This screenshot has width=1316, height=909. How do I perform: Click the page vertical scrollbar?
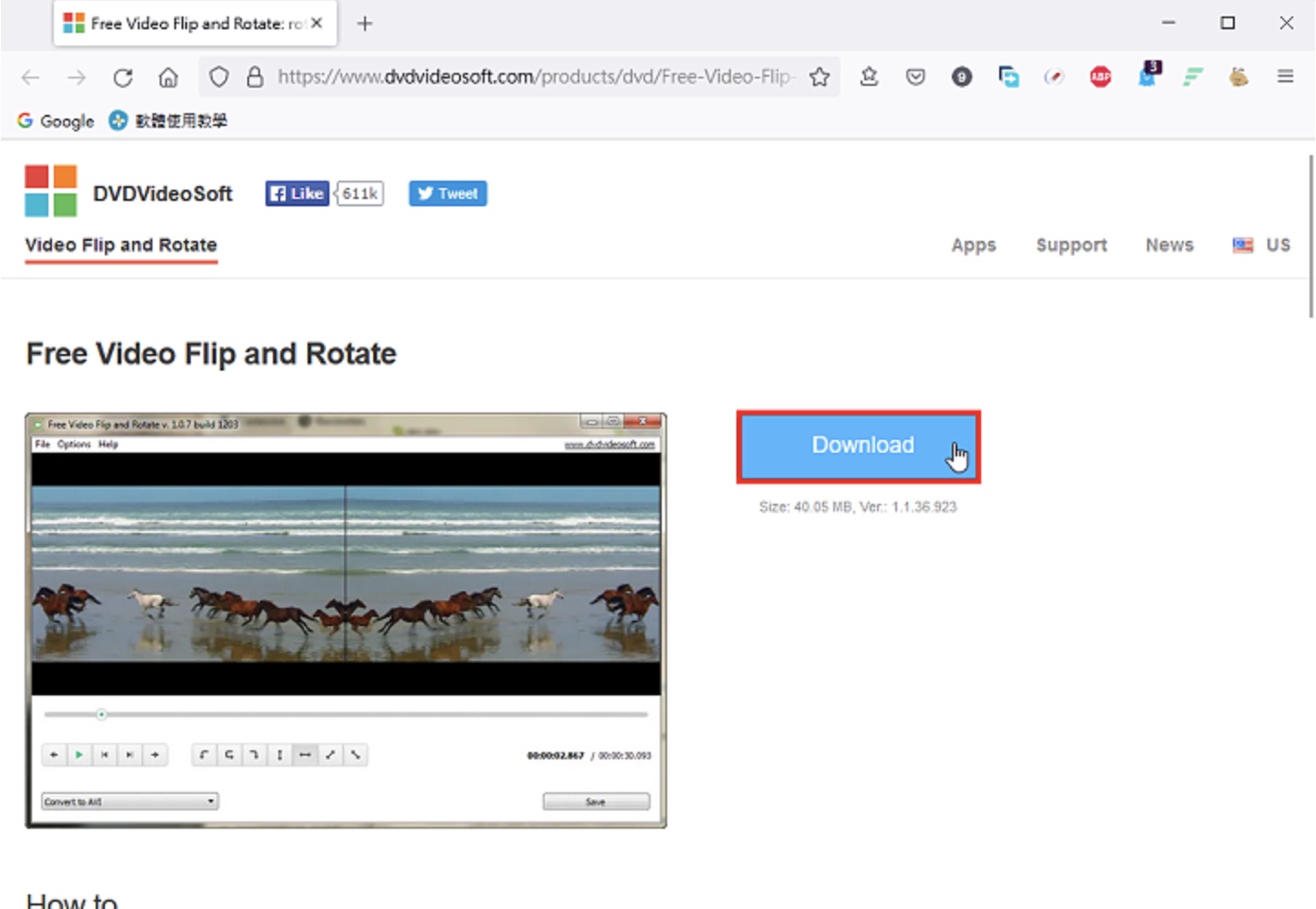tap(1311, 236)
